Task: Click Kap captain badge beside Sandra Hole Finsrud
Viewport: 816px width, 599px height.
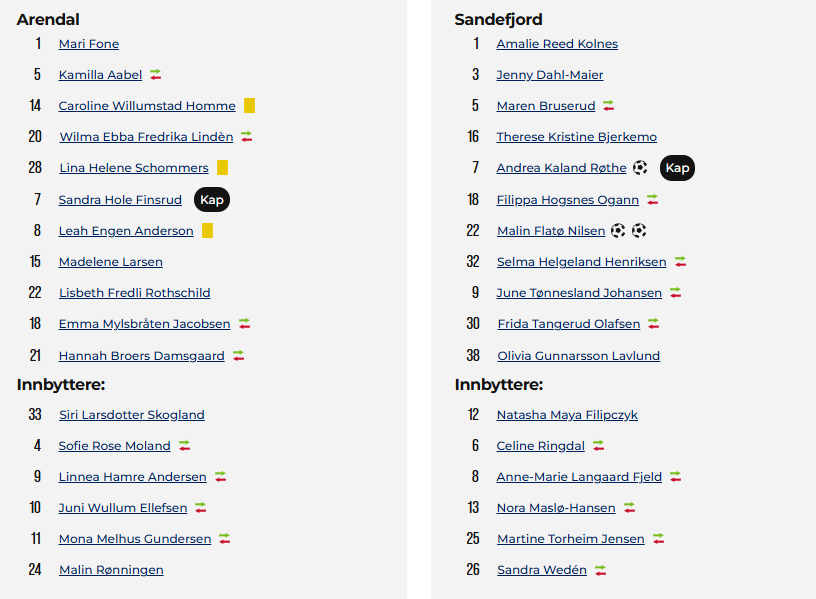Action: [x=212, y=200]
